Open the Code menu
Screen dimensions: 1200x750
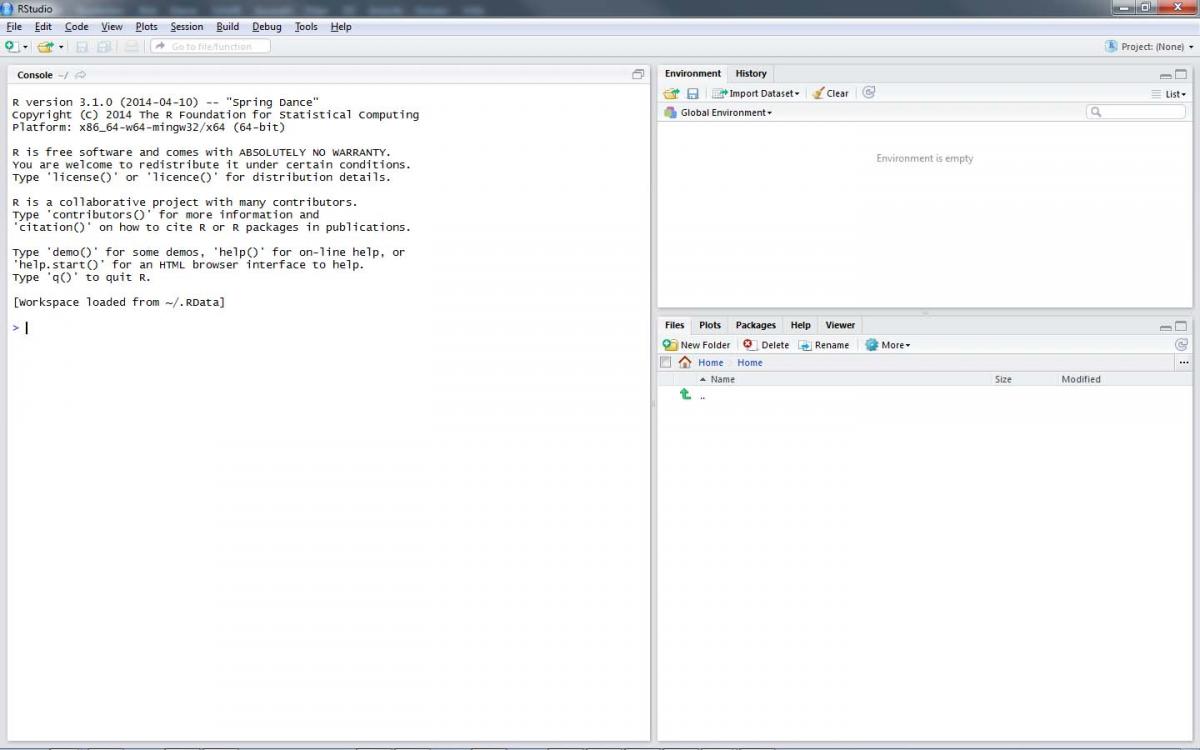[76, 27]
